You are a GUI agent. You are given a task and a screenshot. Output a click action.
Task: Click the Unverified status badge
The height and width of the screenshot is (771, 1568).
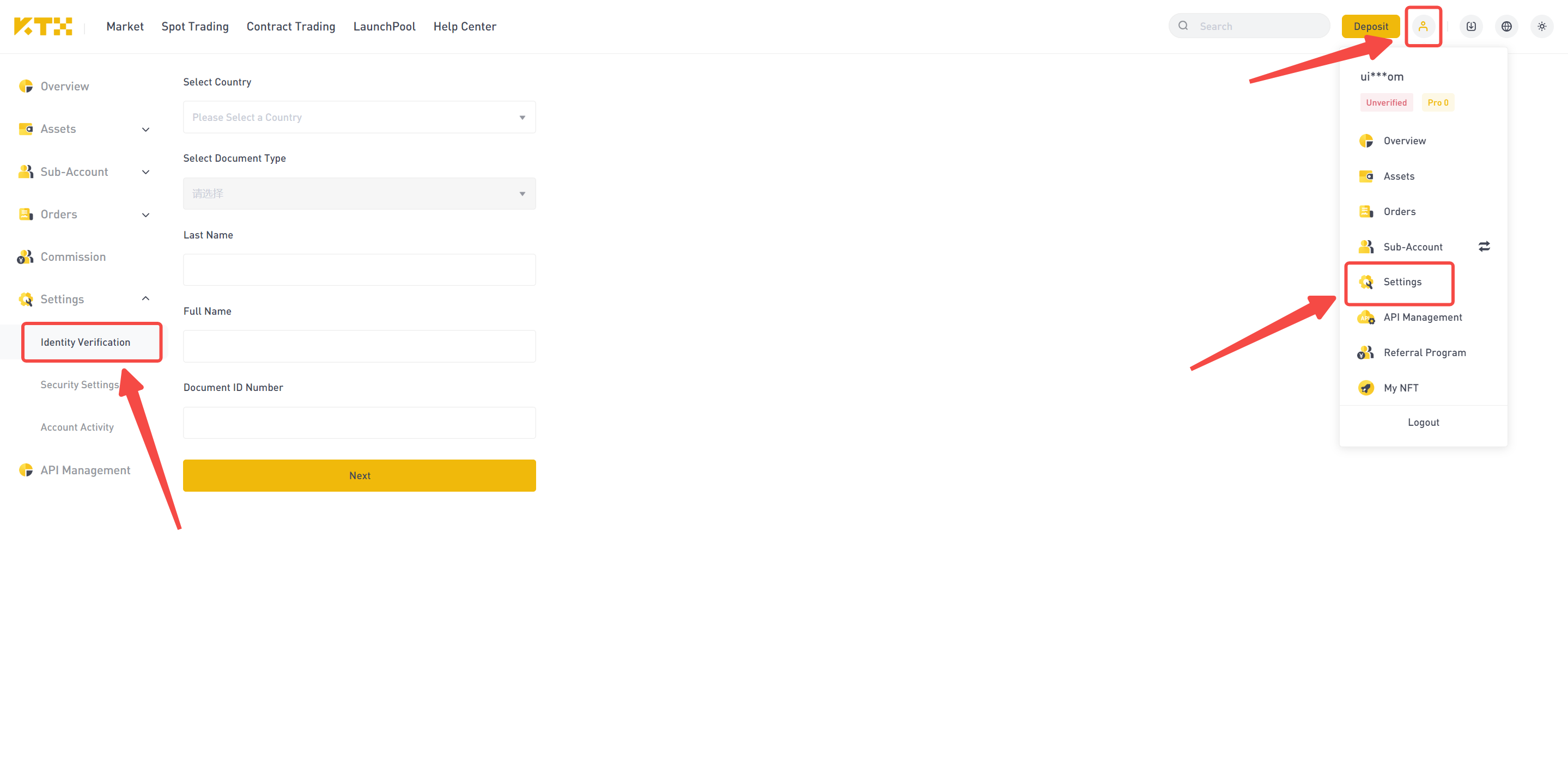[1386, 102]
